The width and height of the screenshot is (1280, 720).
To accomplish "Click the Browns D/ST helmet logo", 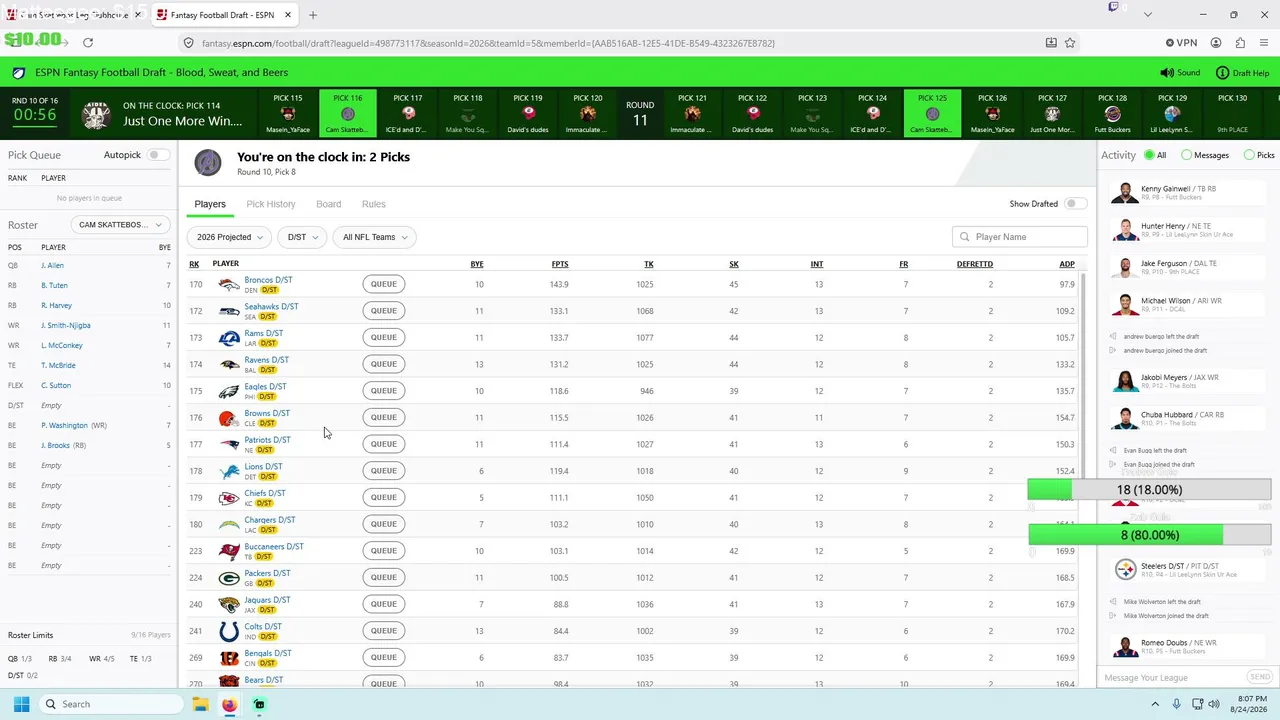I will point(229,418).
